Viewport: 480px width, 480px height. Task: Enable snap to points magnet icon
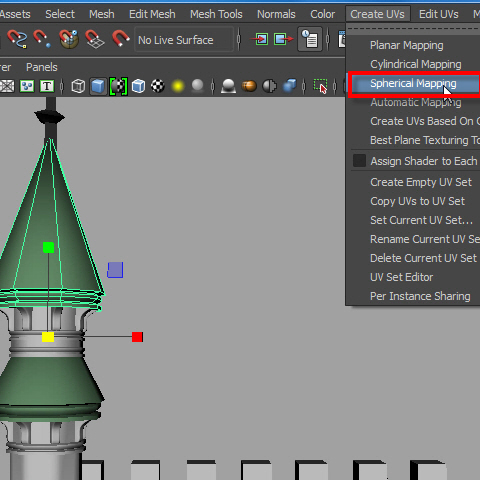(x=41, y=39)
